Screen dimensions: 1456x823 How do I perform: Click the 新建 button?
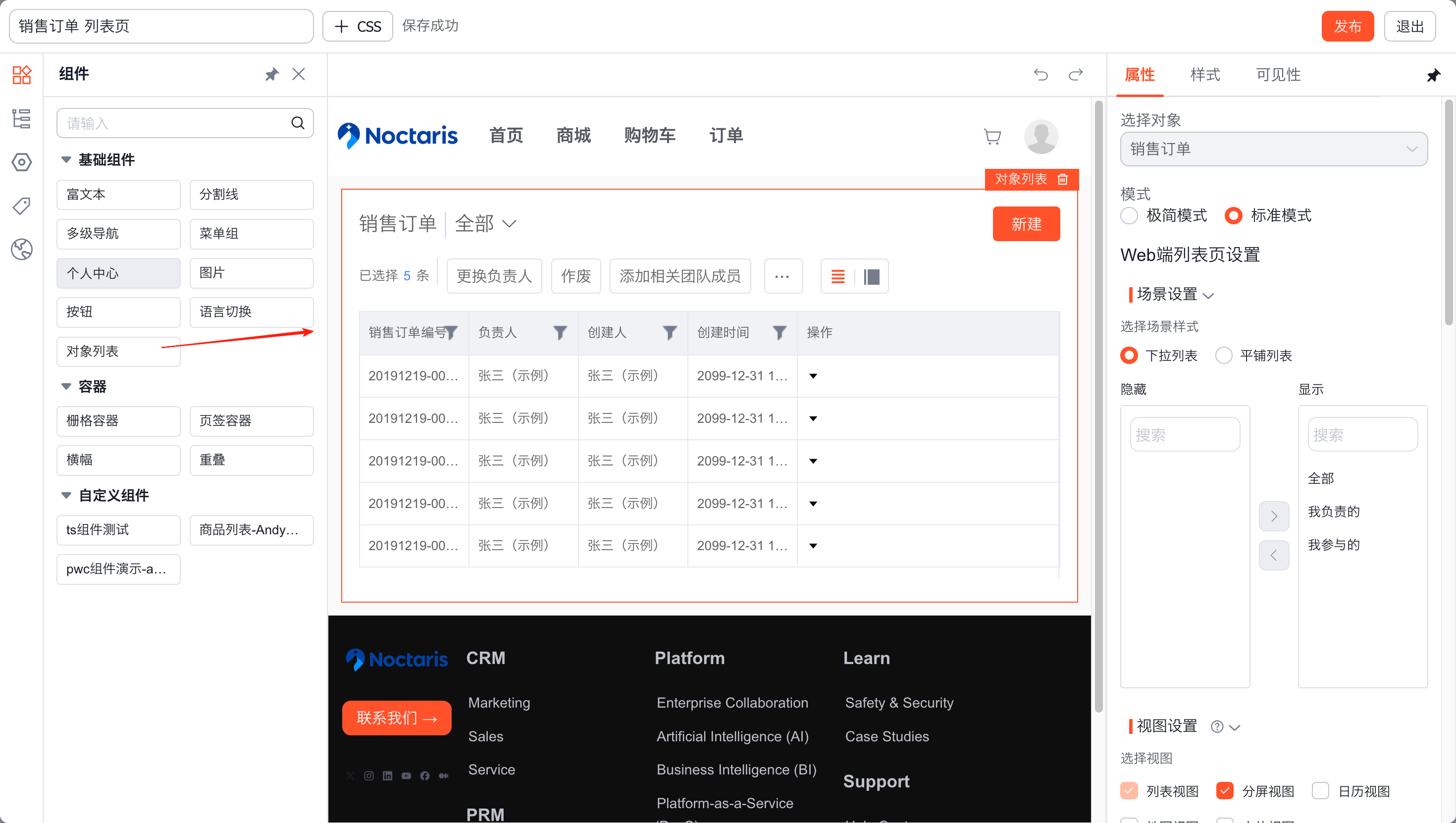(1026, 224)
